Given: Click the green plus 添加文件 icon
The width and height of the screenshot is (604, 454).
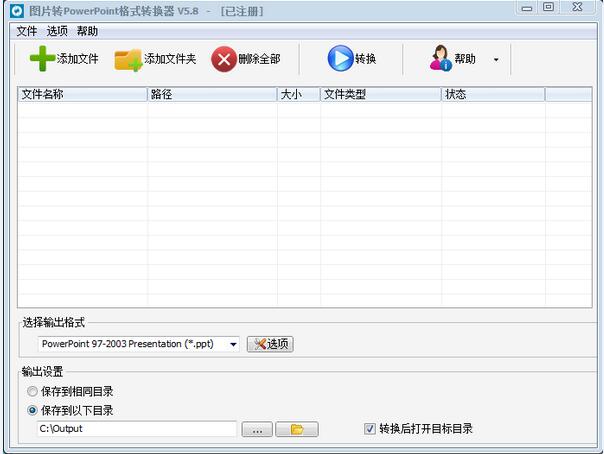Looking at the screenshot, I should pyautogui.click(x=42, y=59).
